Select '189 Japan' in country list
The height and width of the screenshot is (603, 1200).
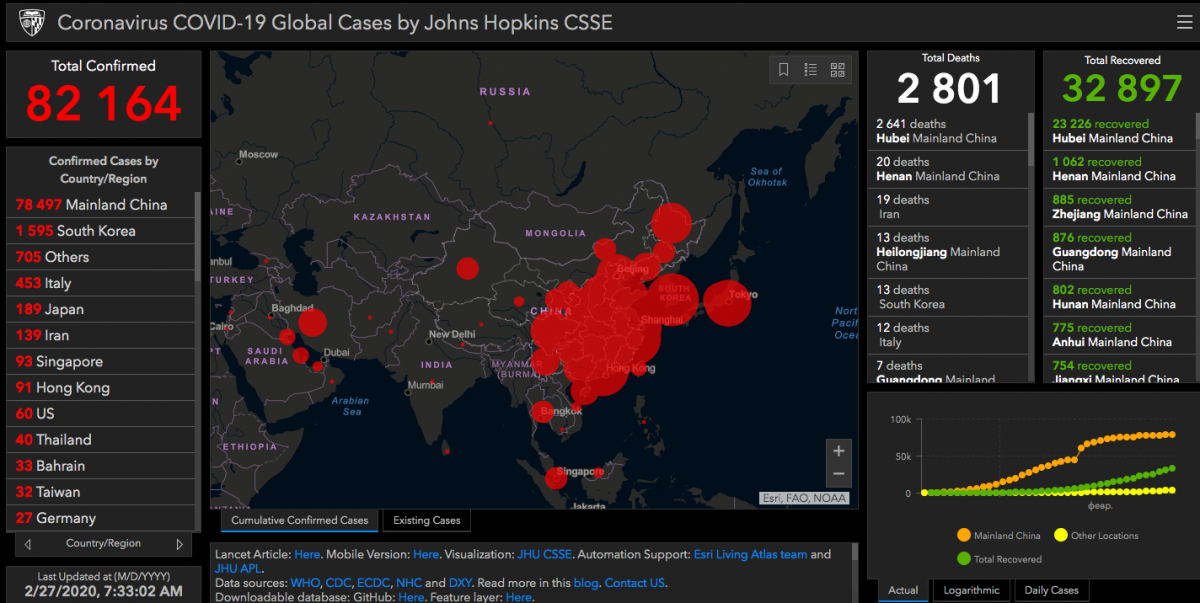(x=100, y=309)
